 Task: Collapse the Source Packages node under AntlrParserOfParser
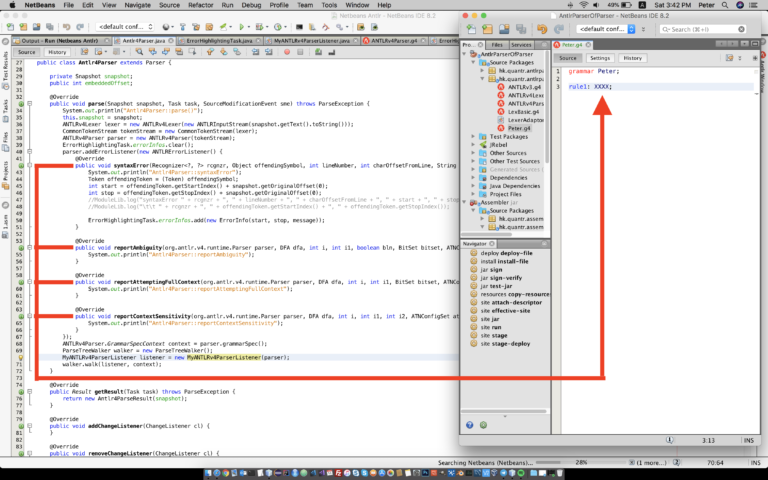[x=474, y=63]
